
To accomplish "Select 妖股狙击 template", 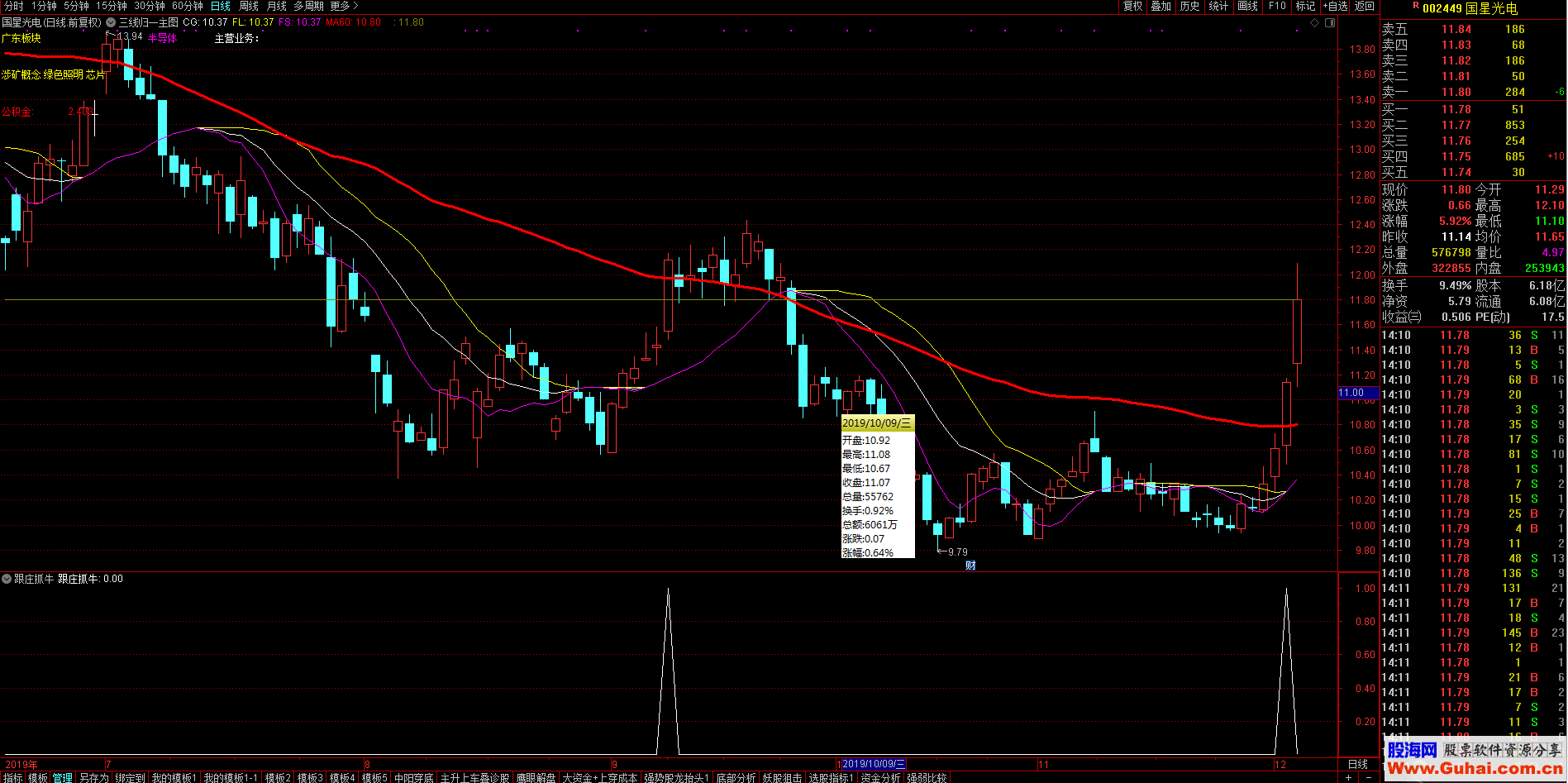I will click(x=782, y=777).
